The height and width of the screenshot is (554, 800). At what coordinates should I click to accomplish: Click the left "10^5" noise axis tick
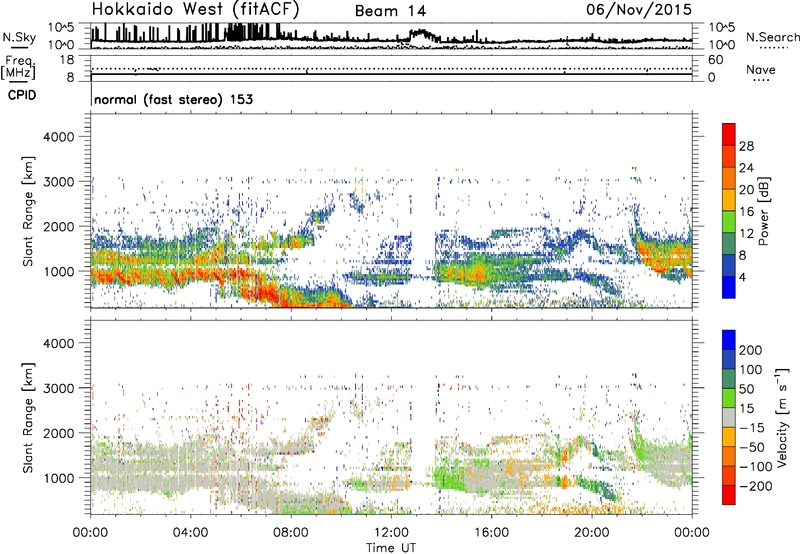pos(62,27)
